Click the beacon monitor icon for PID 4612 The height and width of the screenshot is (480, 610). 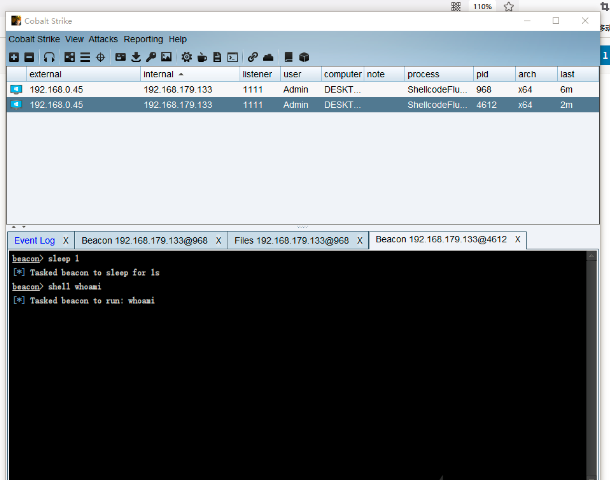pyautogui.click(x=16, y=105)
